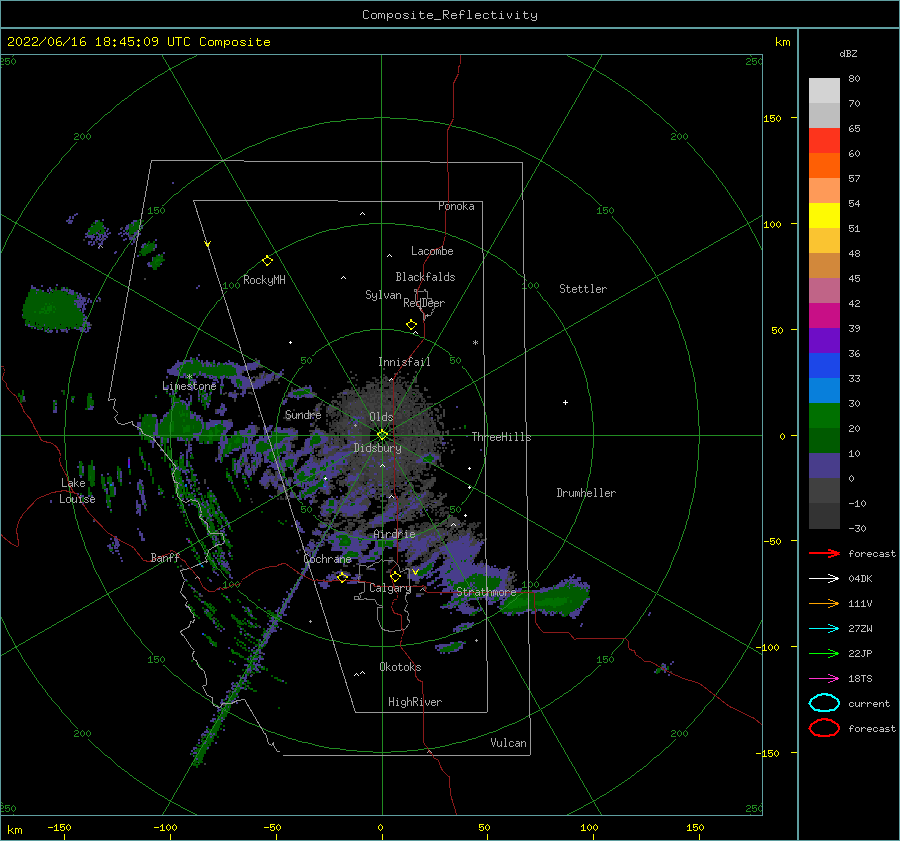Click the Vulcan town label

(x=509, y=743)
